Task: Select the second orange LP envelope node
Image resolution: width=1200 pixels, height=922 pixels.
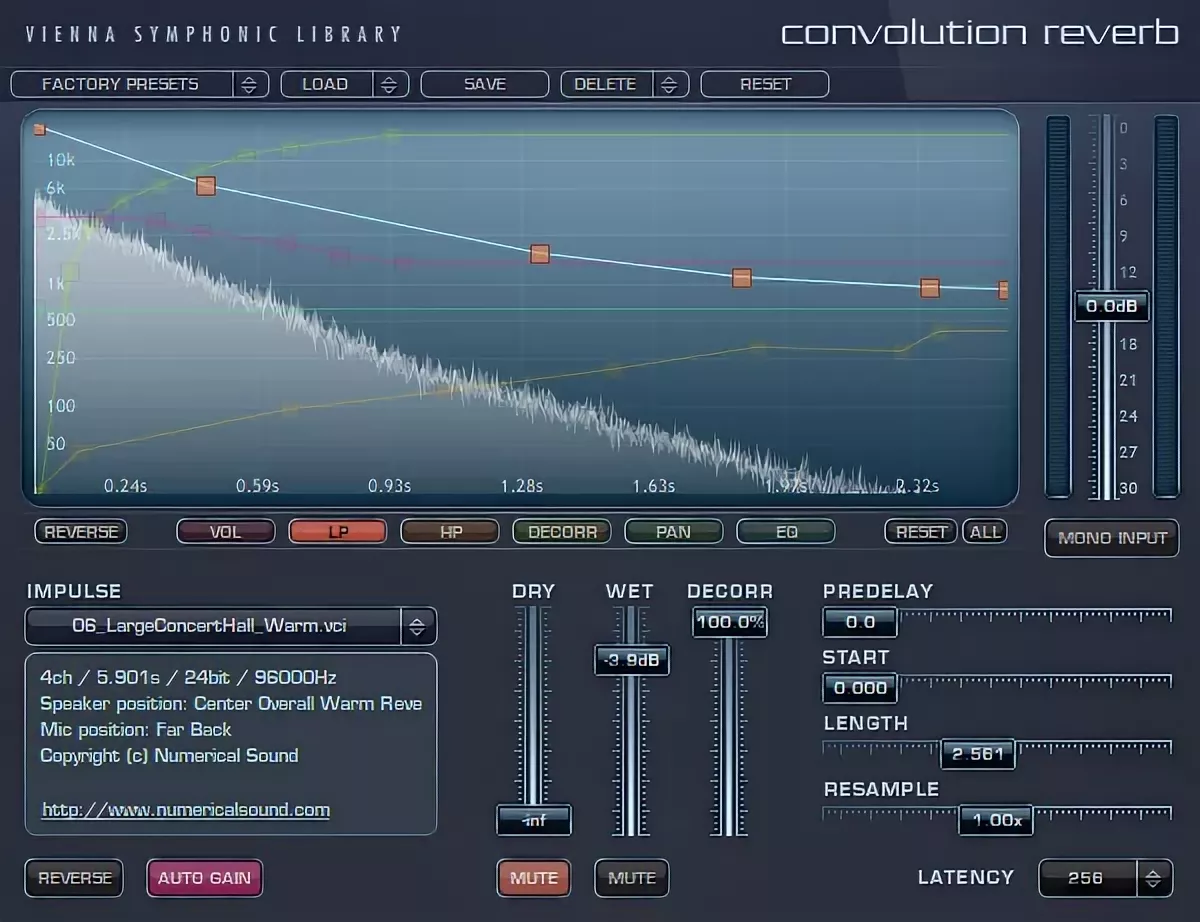Action: tap(206, 185)
